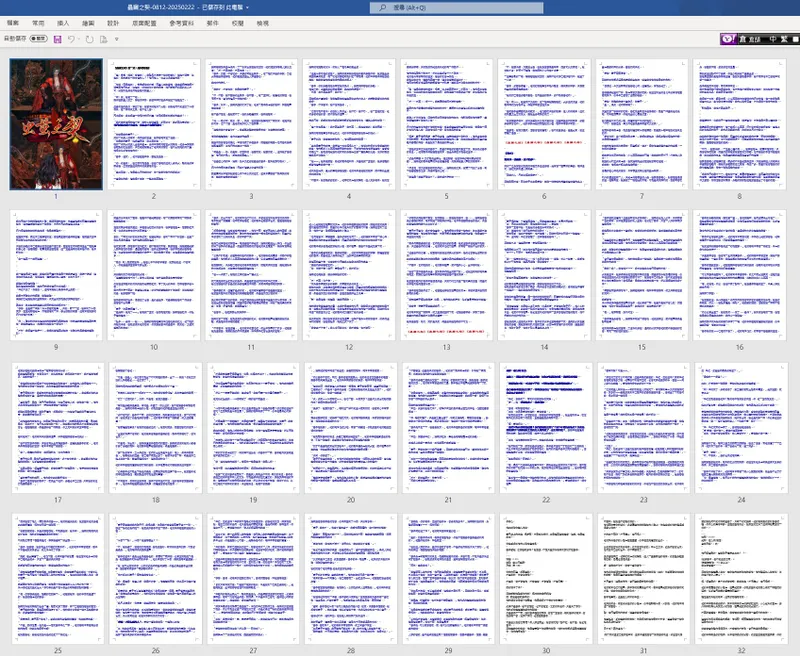Expand the customize quick access toolbar arrow
Image resolution: width=800 pixels, height=656 pixels.
tap(117, 39)
